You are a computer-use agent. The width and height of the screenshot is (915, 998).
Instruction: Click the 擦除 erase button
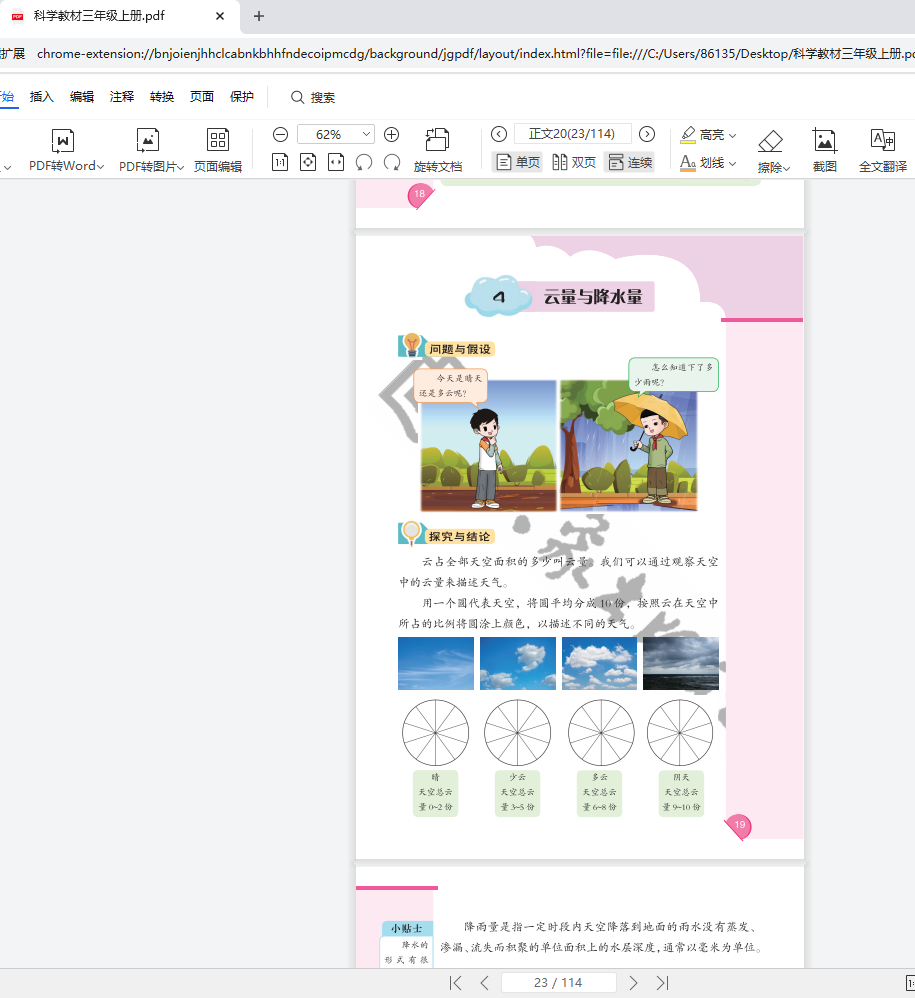pos(773,149)
